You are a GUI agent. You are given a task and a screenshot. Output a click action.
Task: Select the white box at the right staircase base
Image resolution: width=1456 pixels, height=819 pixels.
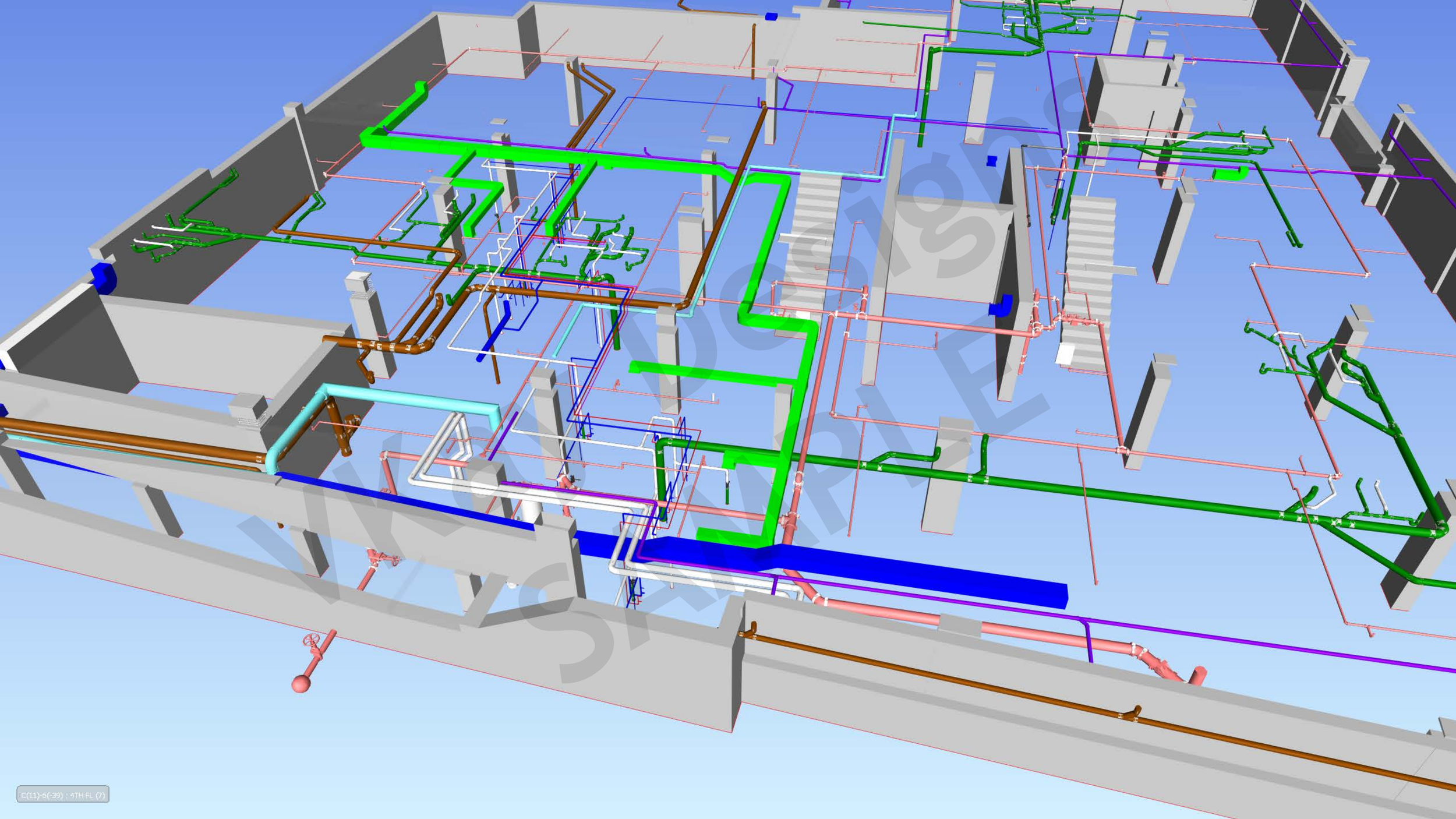(1065, 353)
